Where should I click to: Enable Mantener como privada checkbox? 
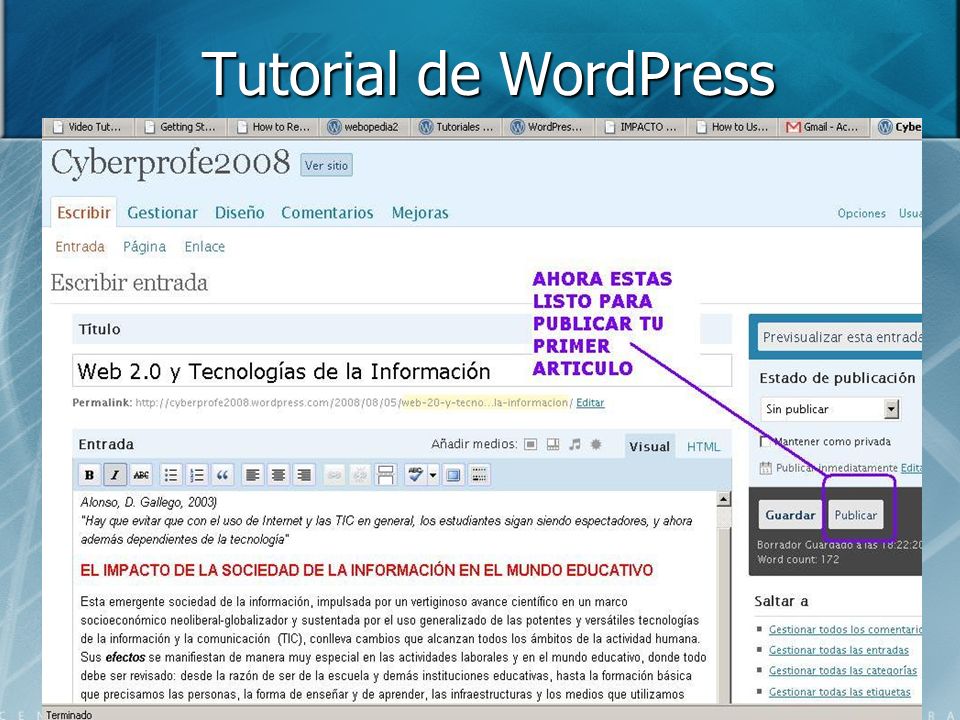click(x=765, y=441)
